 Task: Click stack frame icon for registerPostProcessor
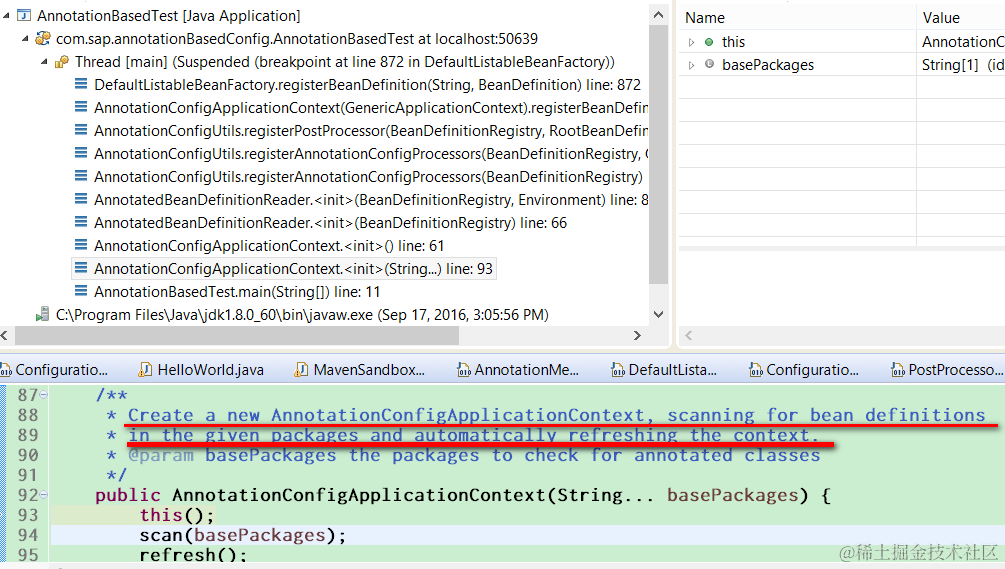pyautogui.click(x=81, y=130)
